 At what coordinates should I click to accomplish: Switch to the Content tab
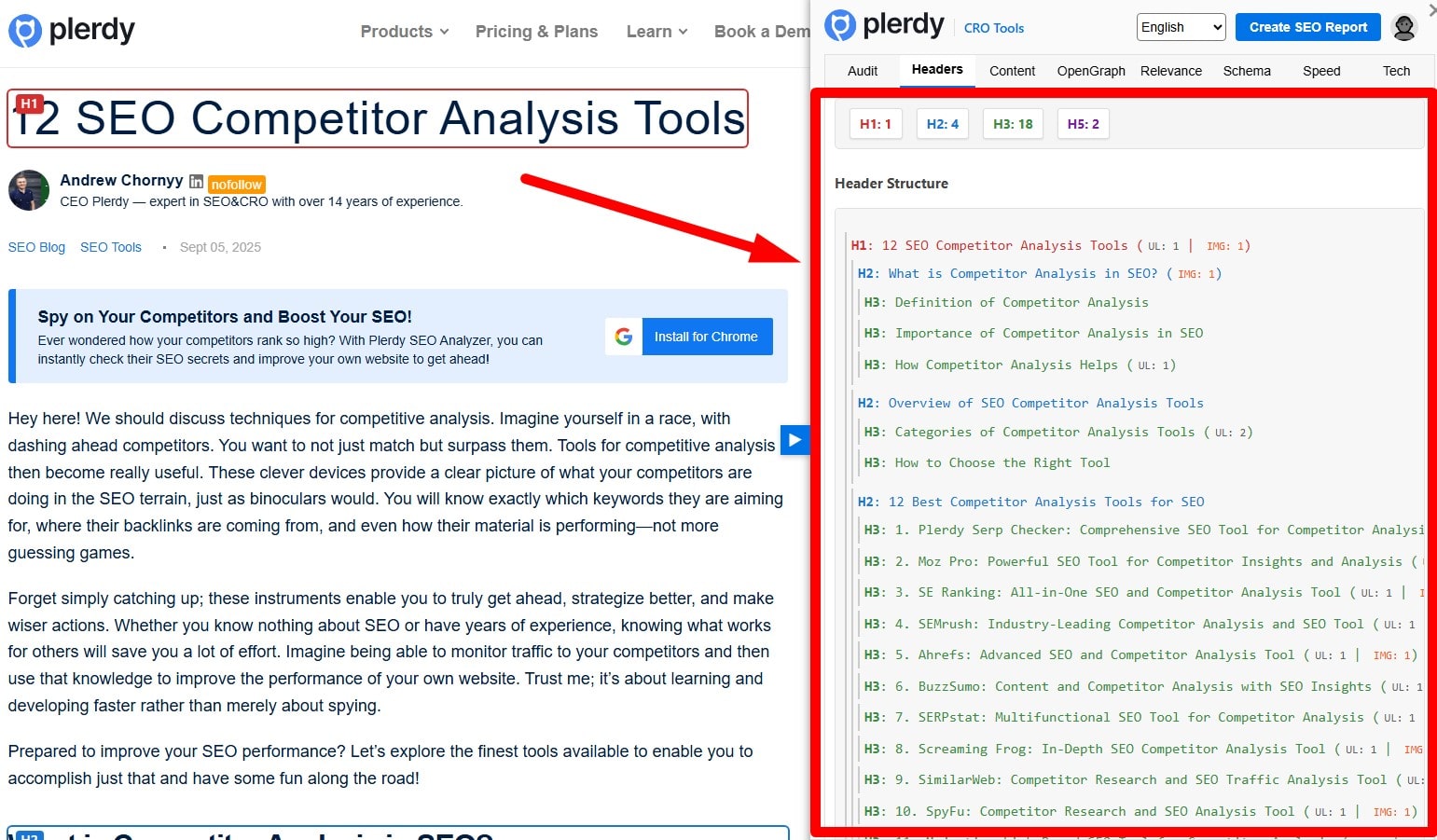[1012, 71]
